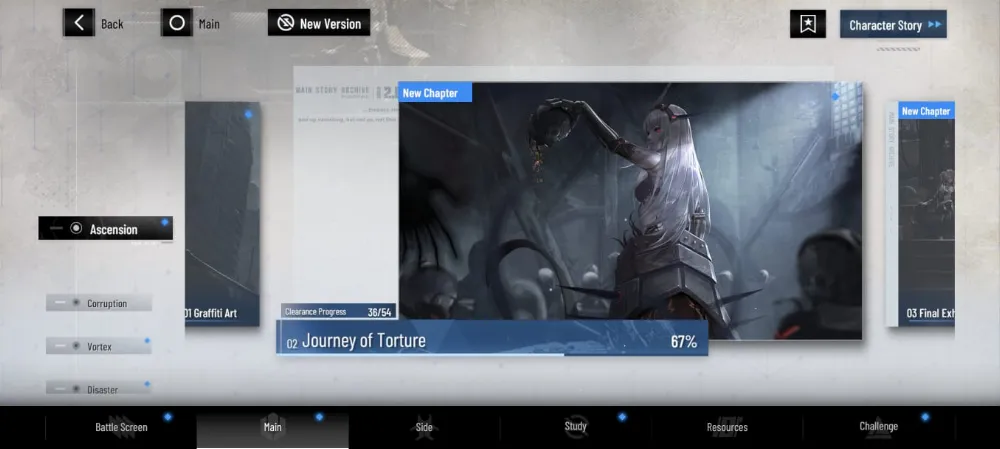Select the Ascension difficulty
This screenshot has width=1000, height=449.
(x=105, y=228)
